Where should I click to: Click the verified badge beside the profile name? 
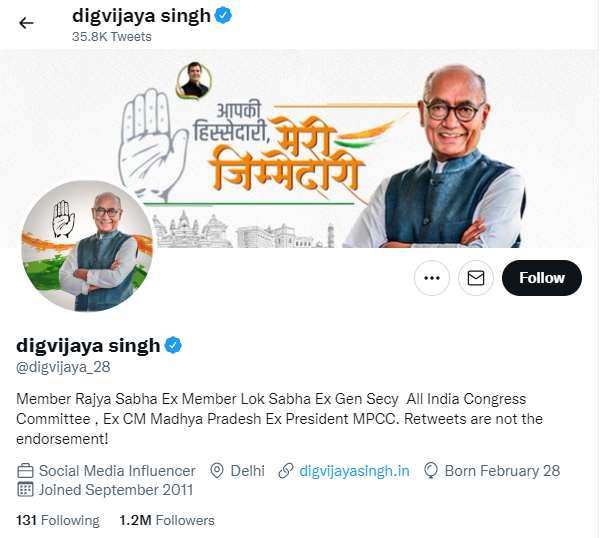click(173, 345)
